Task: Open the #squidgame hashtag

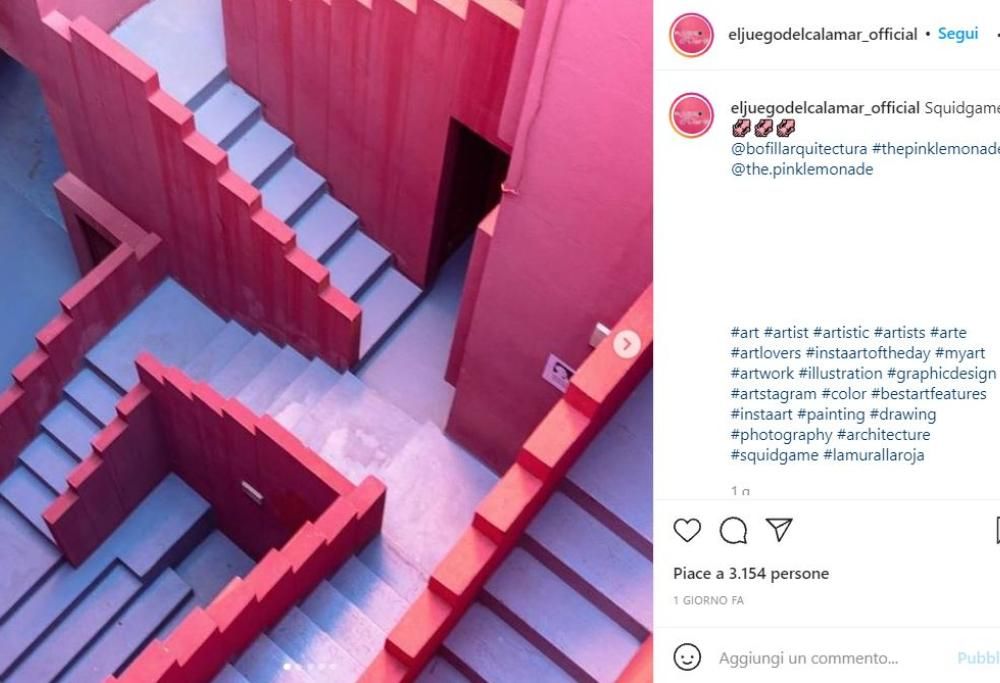Action: click(774, 455)
